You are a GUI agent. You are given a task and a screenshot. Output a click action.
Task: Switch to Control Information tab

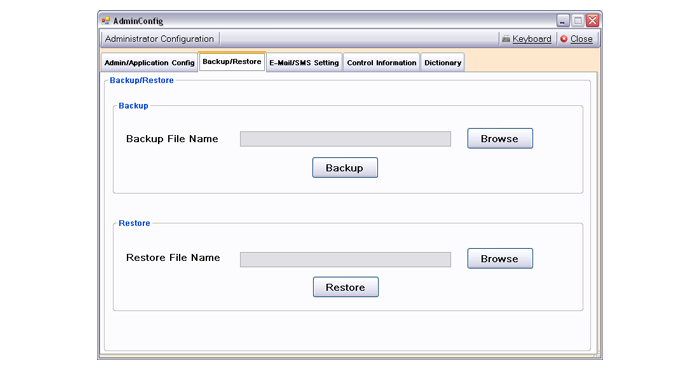tap(381, 63)
